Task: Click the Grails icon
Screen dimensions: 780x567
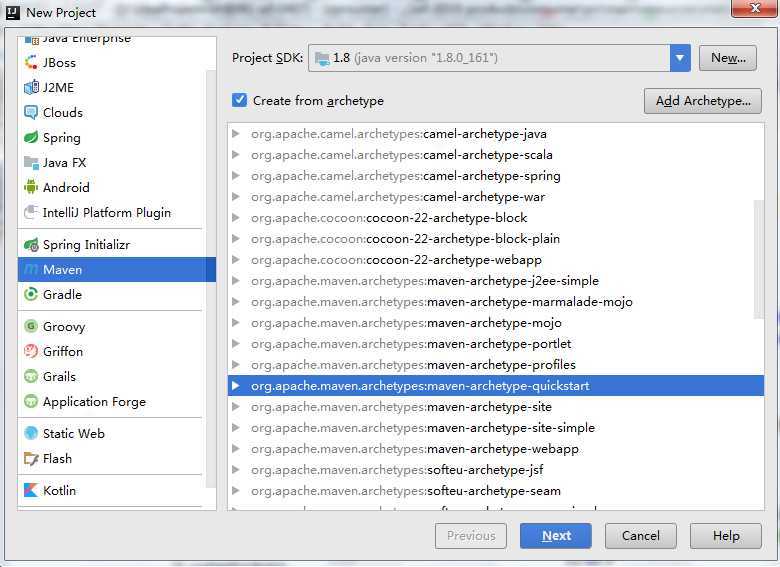Action: pyautogui.click(x=31, y=377)
